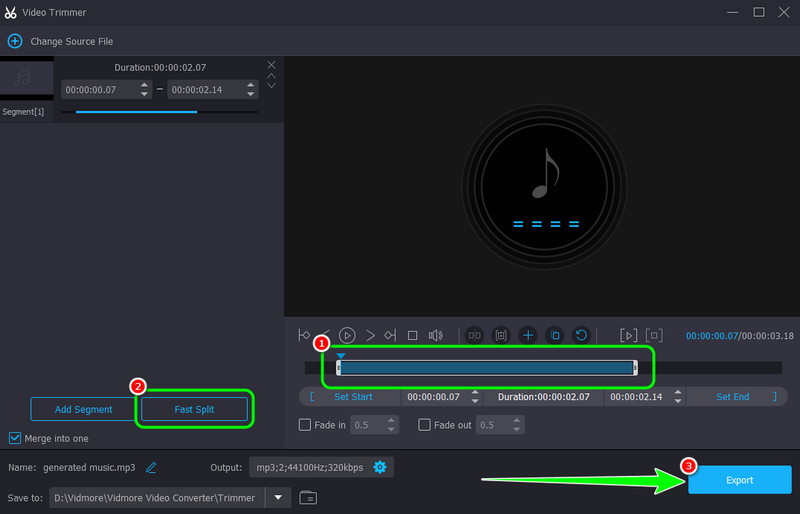Click the Reset circular arrow icon
The image size is (800, 514).
581,335
